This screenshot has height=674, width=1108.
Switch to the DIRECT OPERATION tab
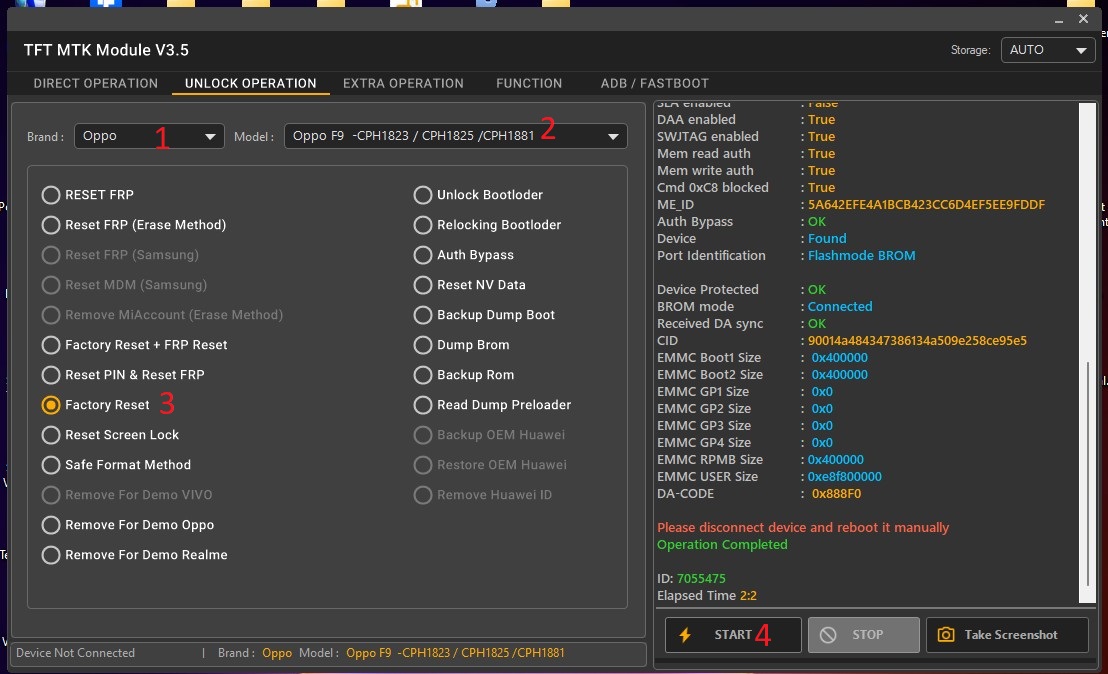[95, 83]
